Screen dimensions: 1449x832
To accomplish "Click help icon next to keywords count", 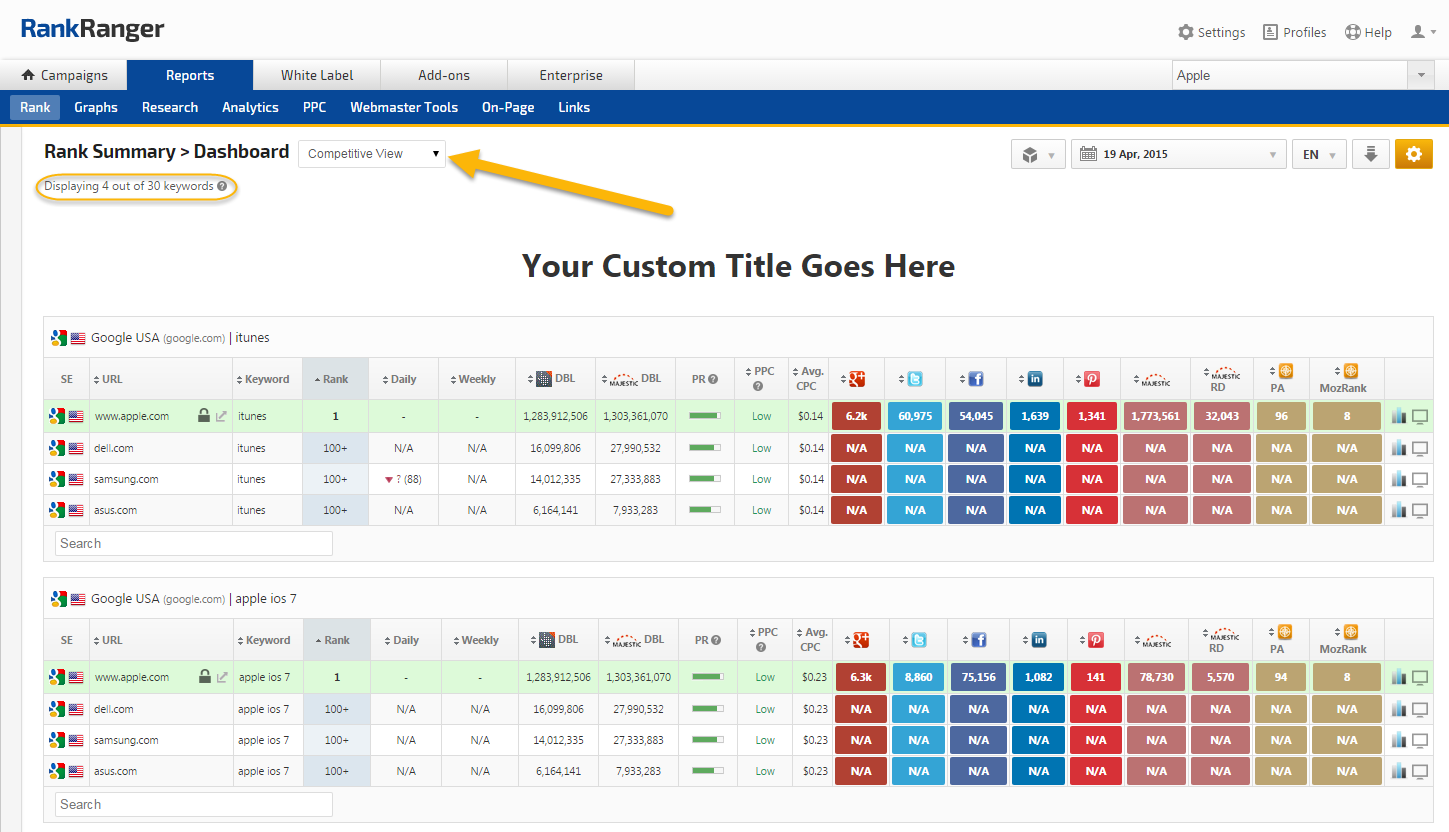I will [222, 186].
